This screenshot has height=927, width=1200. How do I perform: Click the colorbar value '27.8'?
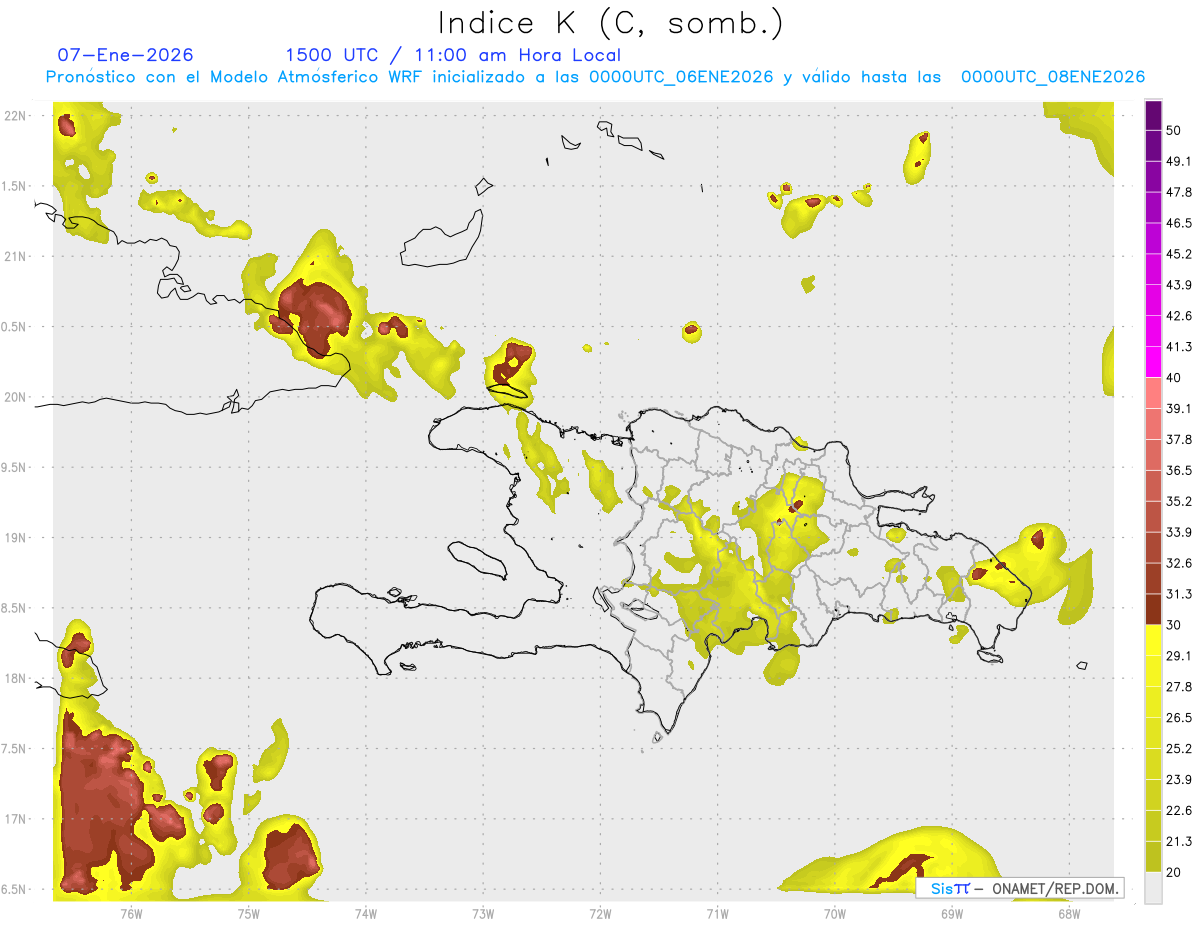pos(1179,687)
